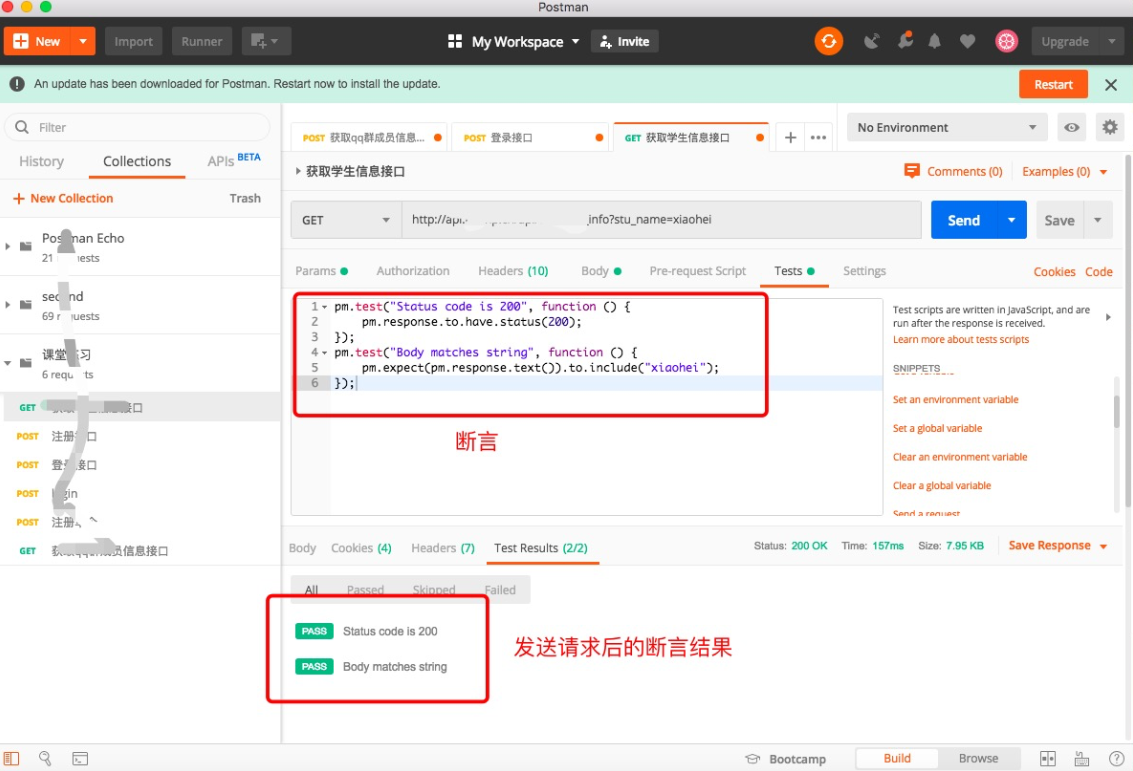The width and height of the screenshot is (1133, 771).
Task: Show Failed test results filter
Action: pyautogui.click(x=500, y=590)
